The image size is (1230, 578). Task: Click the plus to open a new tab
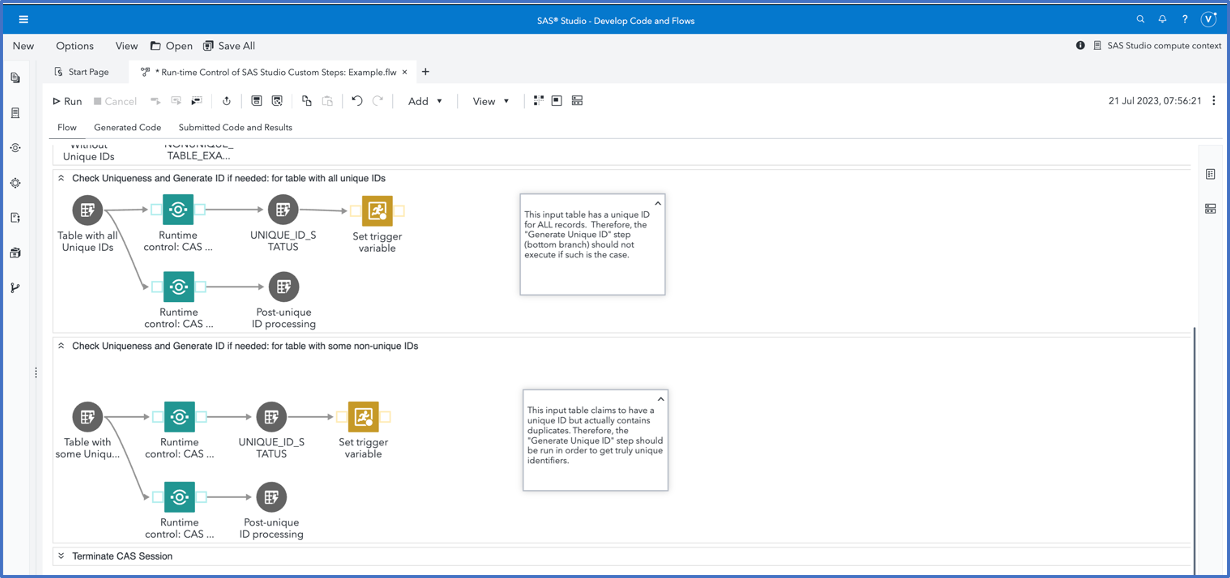click(x=426, y=71)
